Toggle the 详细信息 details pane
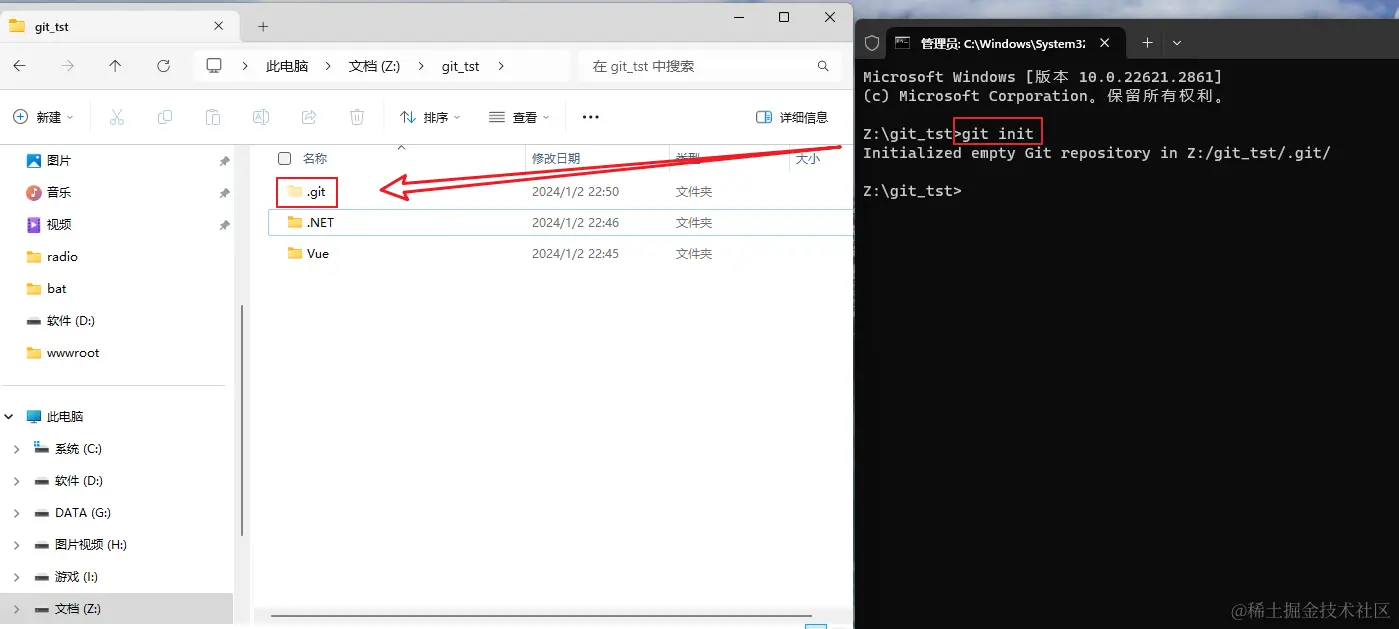Viewport: 1399px width, 629px height. click(x=792, y=117)
